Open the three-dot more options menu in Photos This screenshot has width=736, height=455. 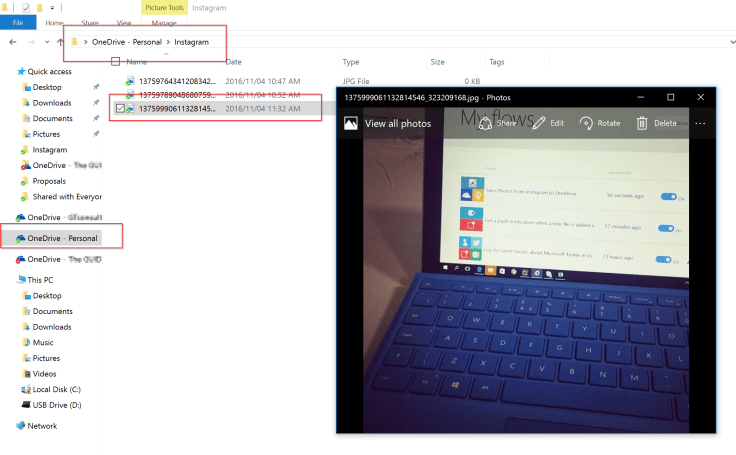click(700, 123)
